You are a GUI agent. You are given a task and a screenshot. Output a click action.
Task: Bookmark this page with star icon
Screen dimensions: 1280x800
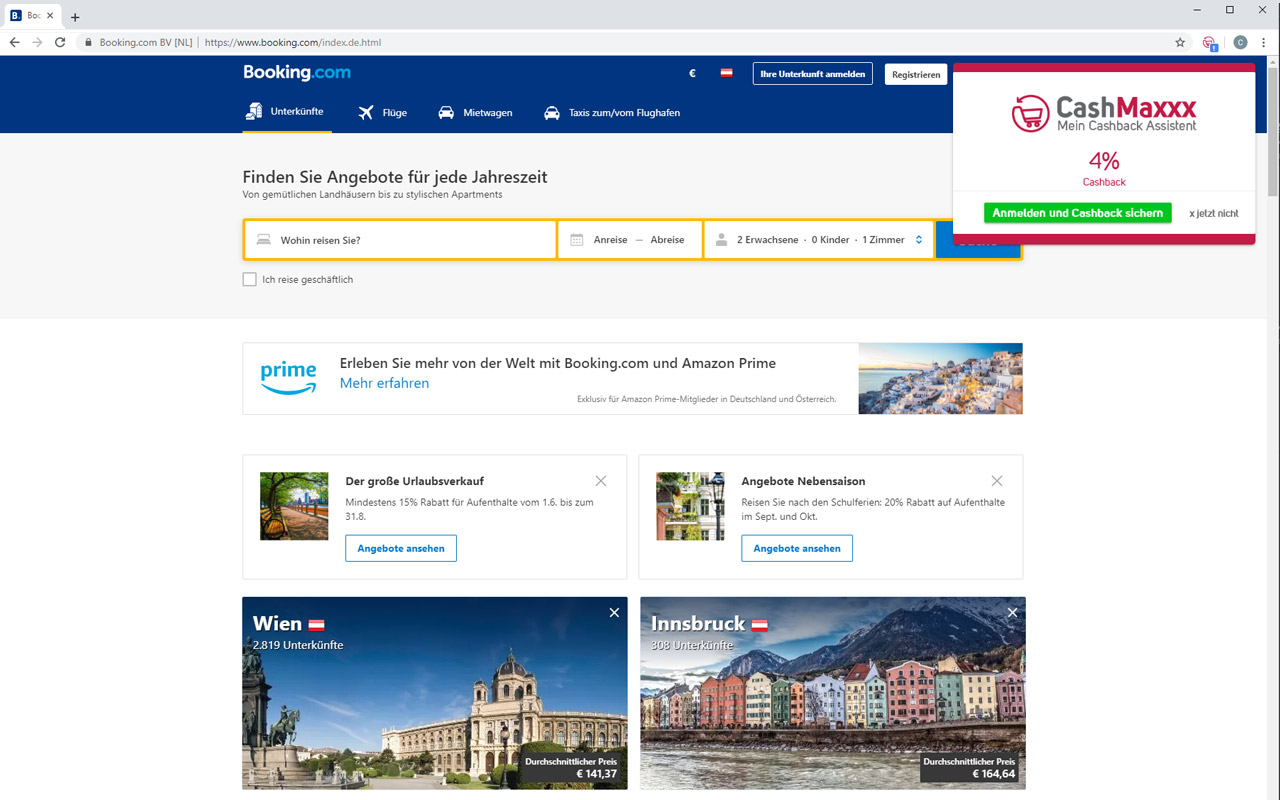pos(1180,42)
